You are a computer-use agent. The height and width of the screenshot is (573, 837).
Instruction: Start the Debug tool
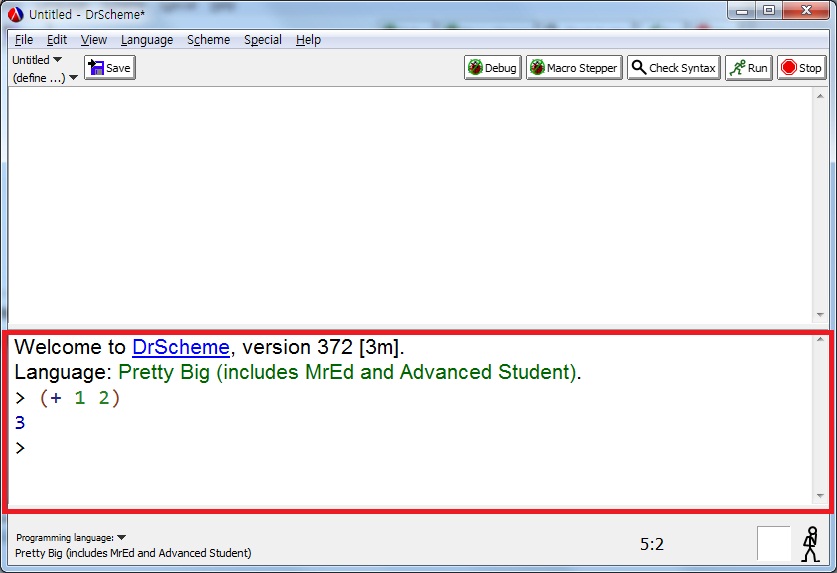pos(492,68)
